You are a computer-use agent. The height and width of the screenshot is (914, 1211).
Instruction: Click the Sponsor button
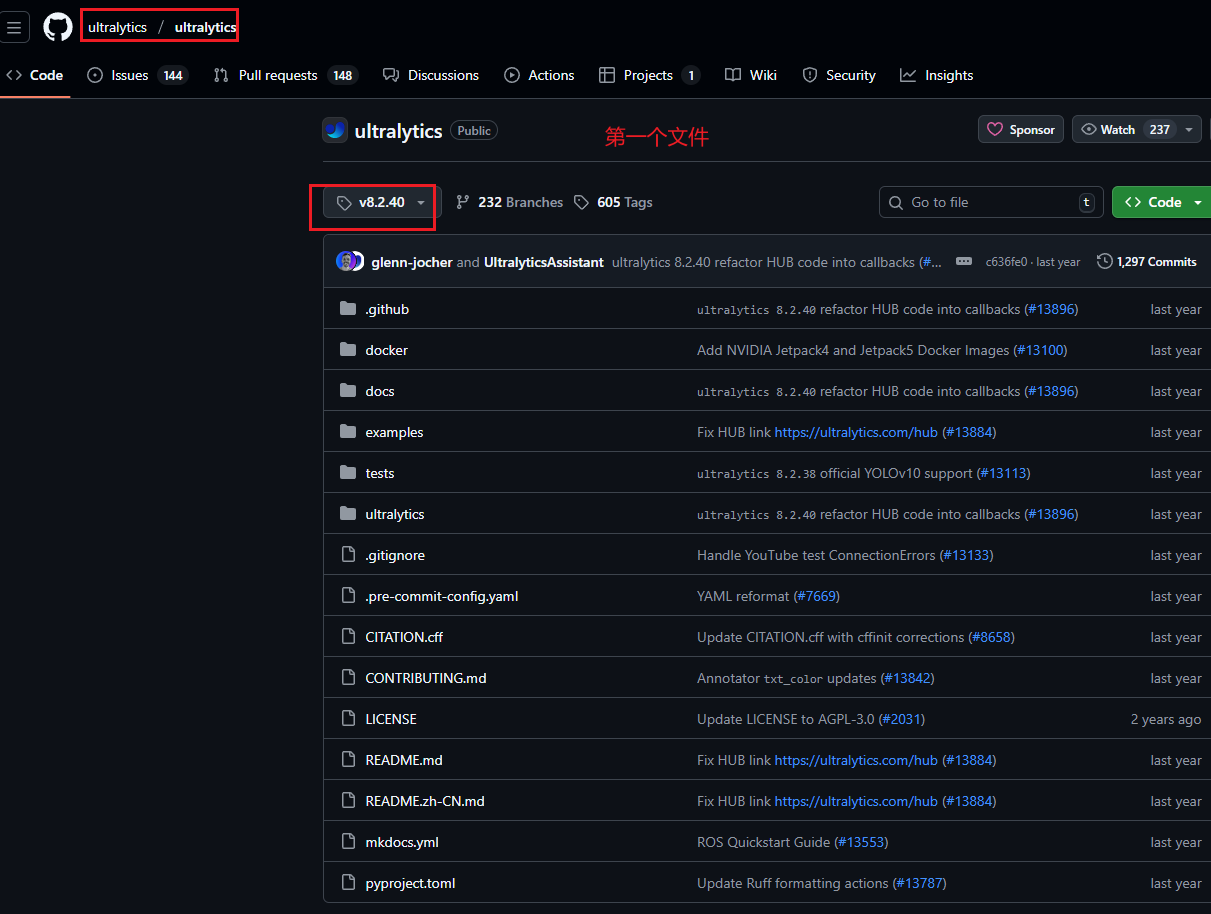coord(1021,130)
